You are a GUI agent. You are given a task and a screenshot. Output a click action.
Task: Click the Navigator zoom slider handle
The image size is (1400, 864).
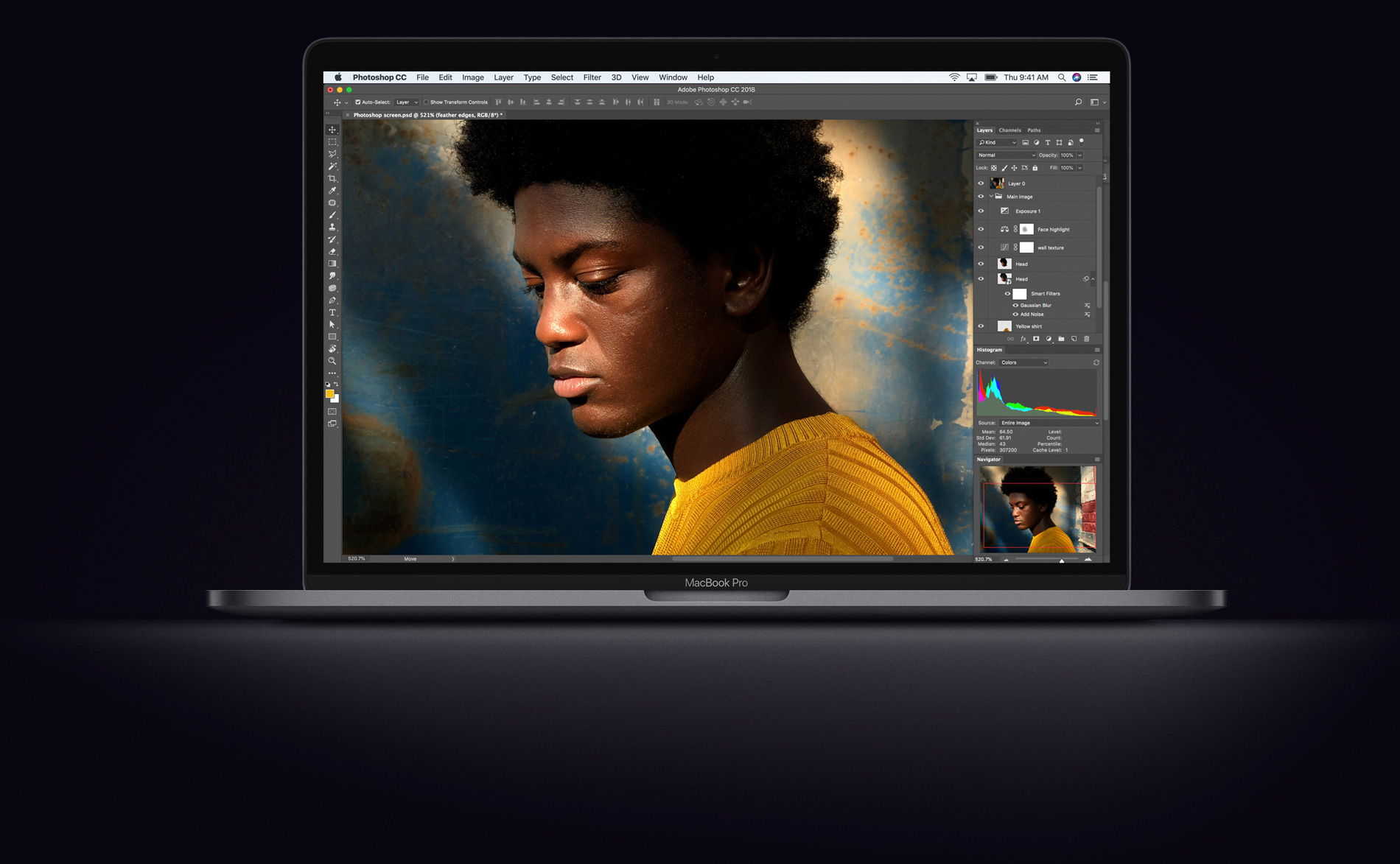pos(1062,560)
